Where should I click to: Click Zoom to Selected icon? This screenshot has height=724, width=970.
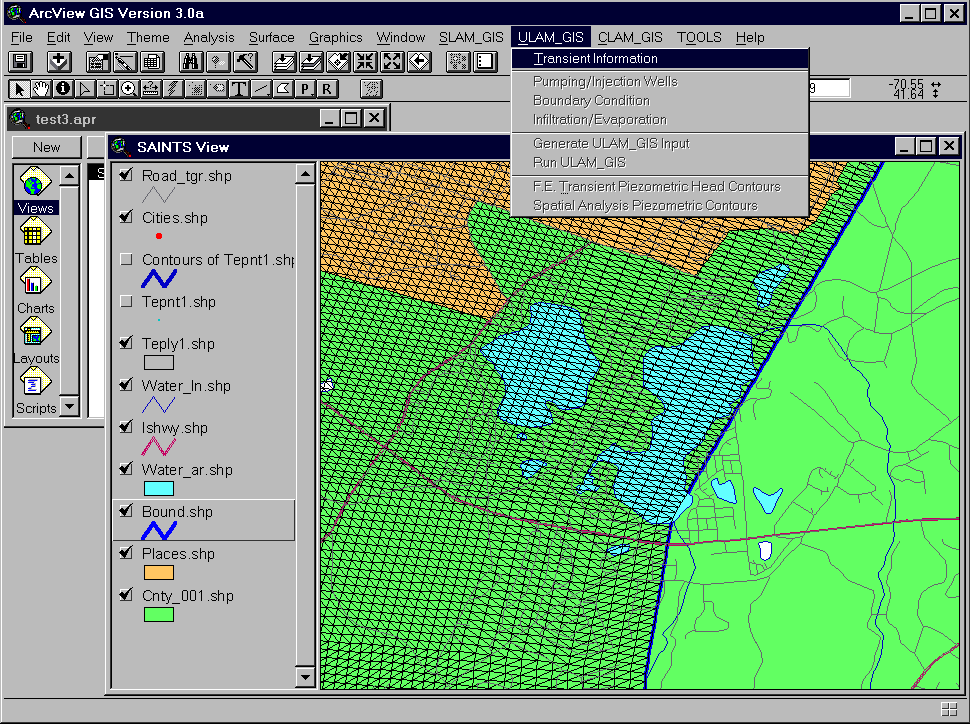(338, 61)
